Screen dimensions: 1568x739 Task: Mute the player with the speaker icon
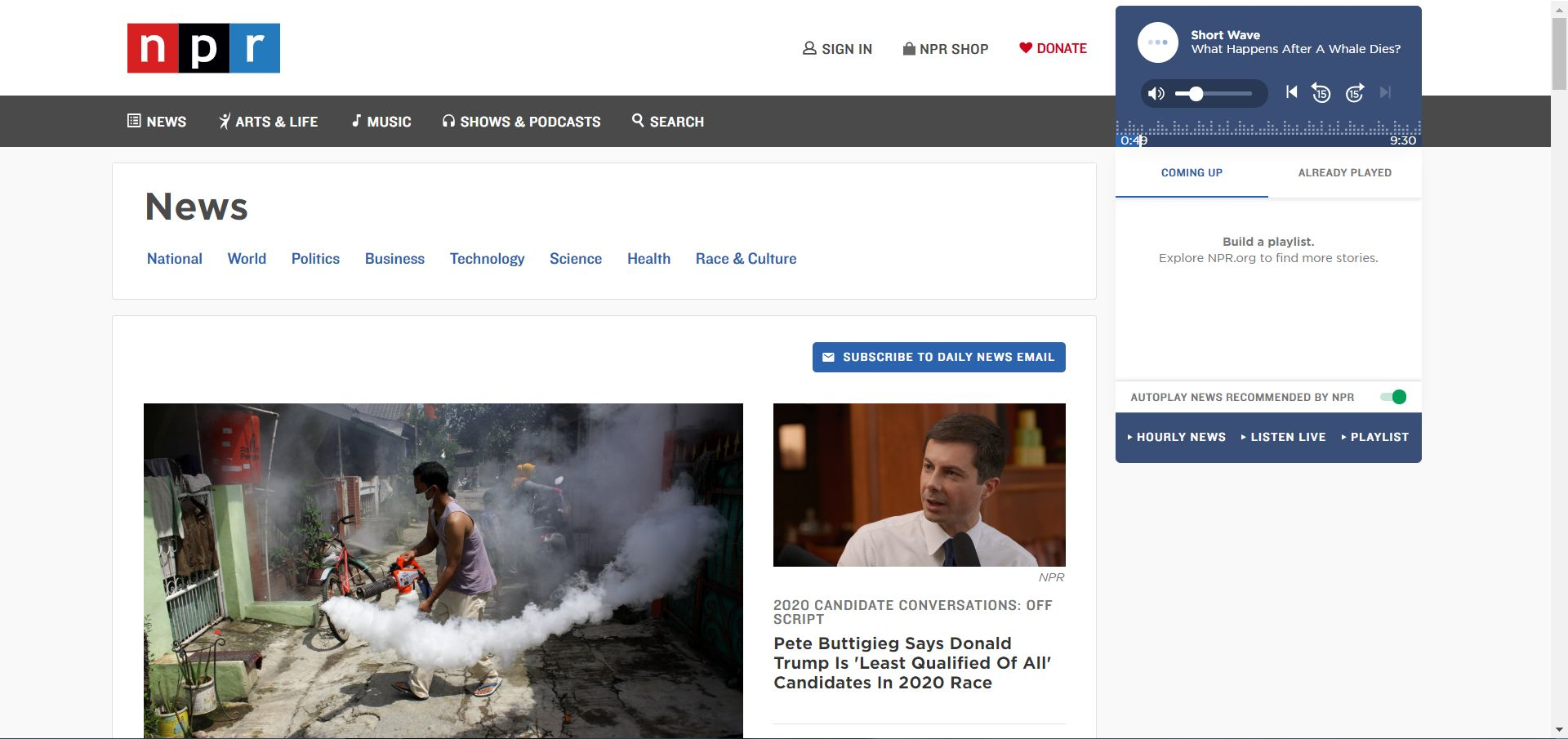coord(1156,93)
